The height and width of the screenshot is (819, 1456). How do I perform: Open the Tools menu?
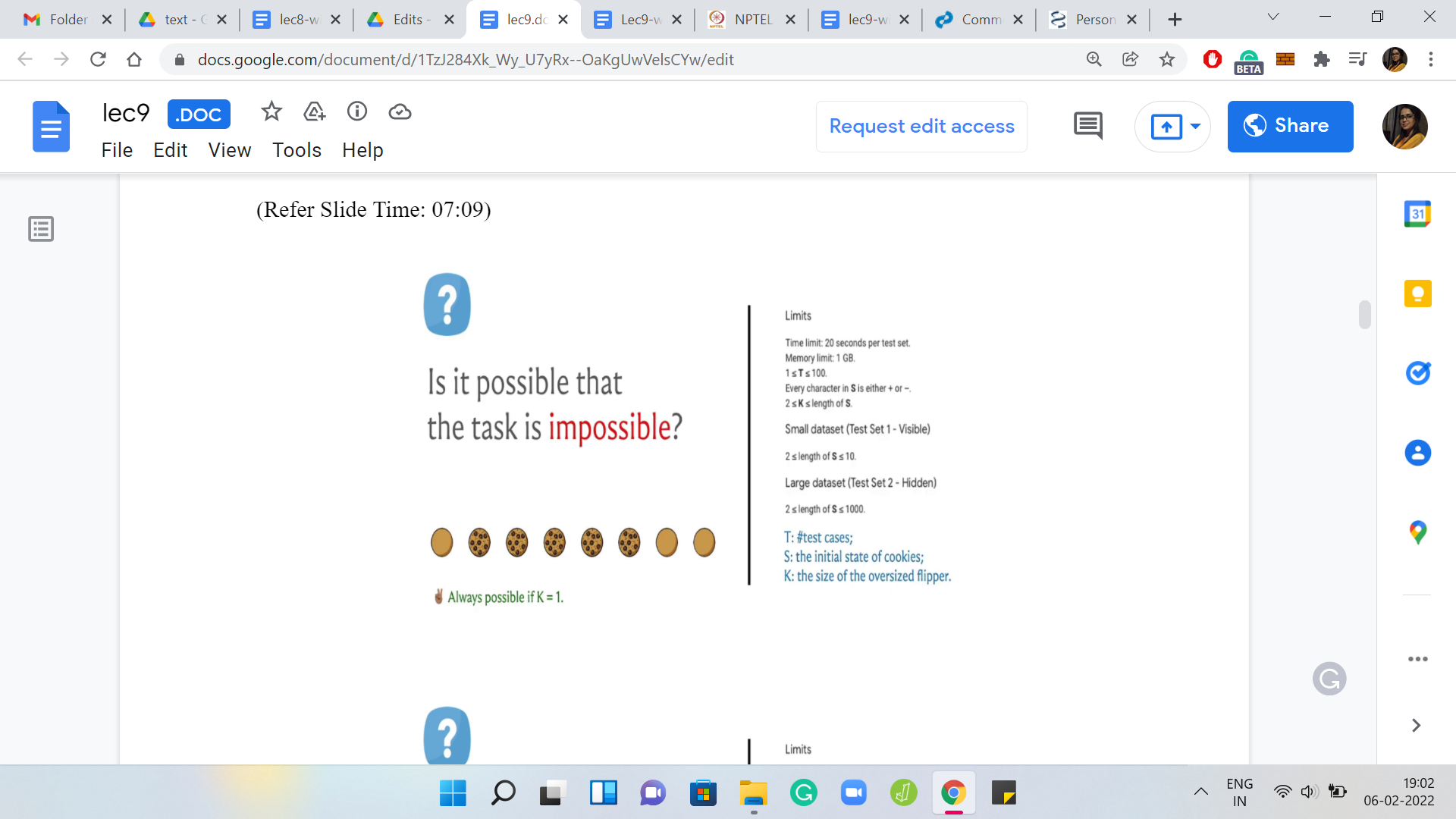pos(297,150)
